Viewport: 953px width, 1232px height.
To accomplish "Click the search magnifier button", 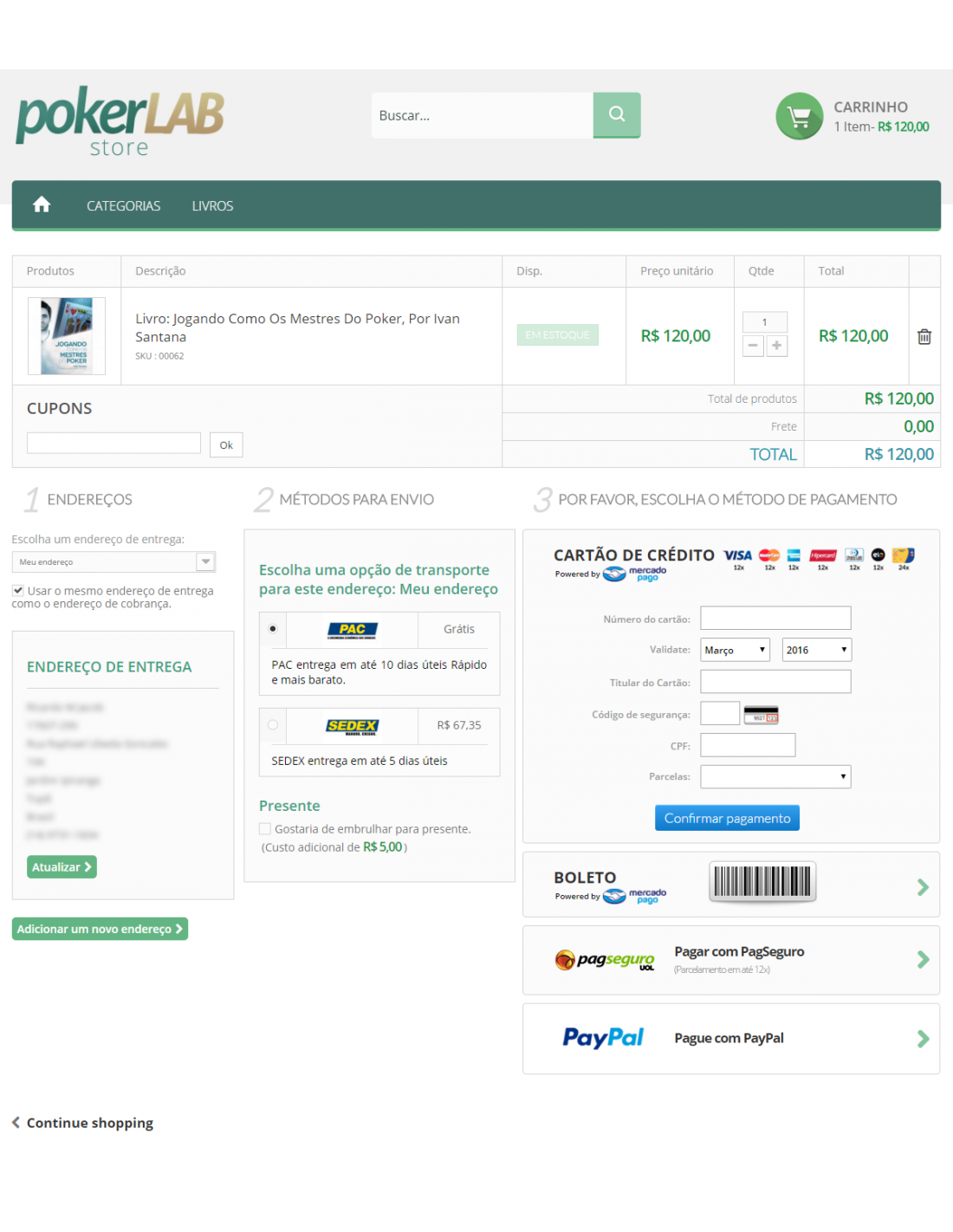I will click(616, 114).
